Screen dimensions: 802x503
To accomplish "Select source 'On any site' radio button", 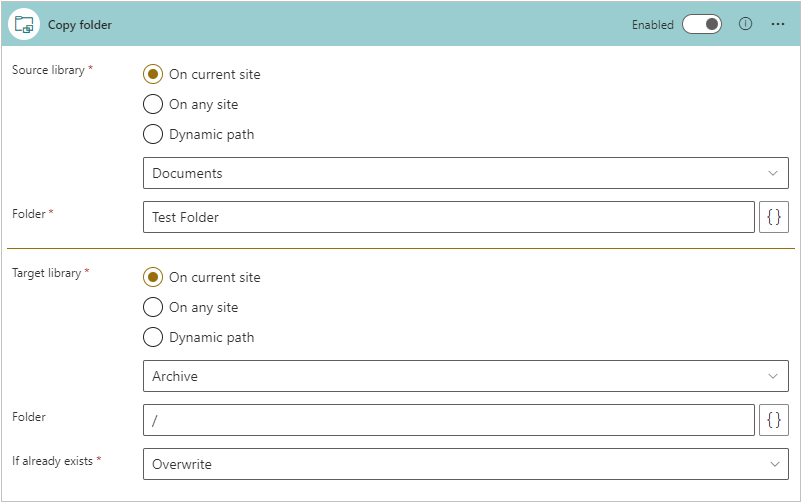I will point(153,104).
